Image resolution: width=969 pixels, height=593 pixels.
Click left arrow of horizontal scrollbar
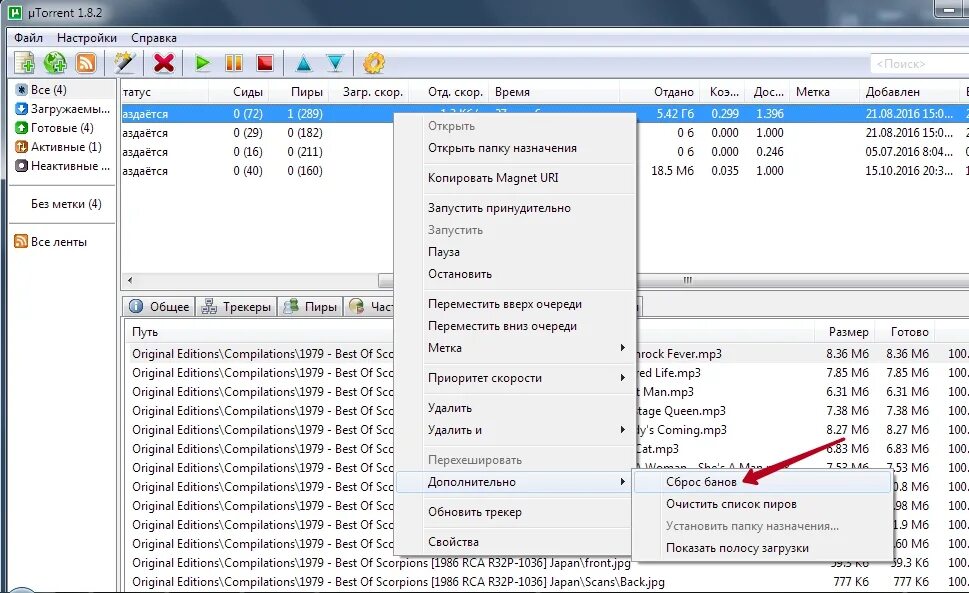[x=130, y=280]
